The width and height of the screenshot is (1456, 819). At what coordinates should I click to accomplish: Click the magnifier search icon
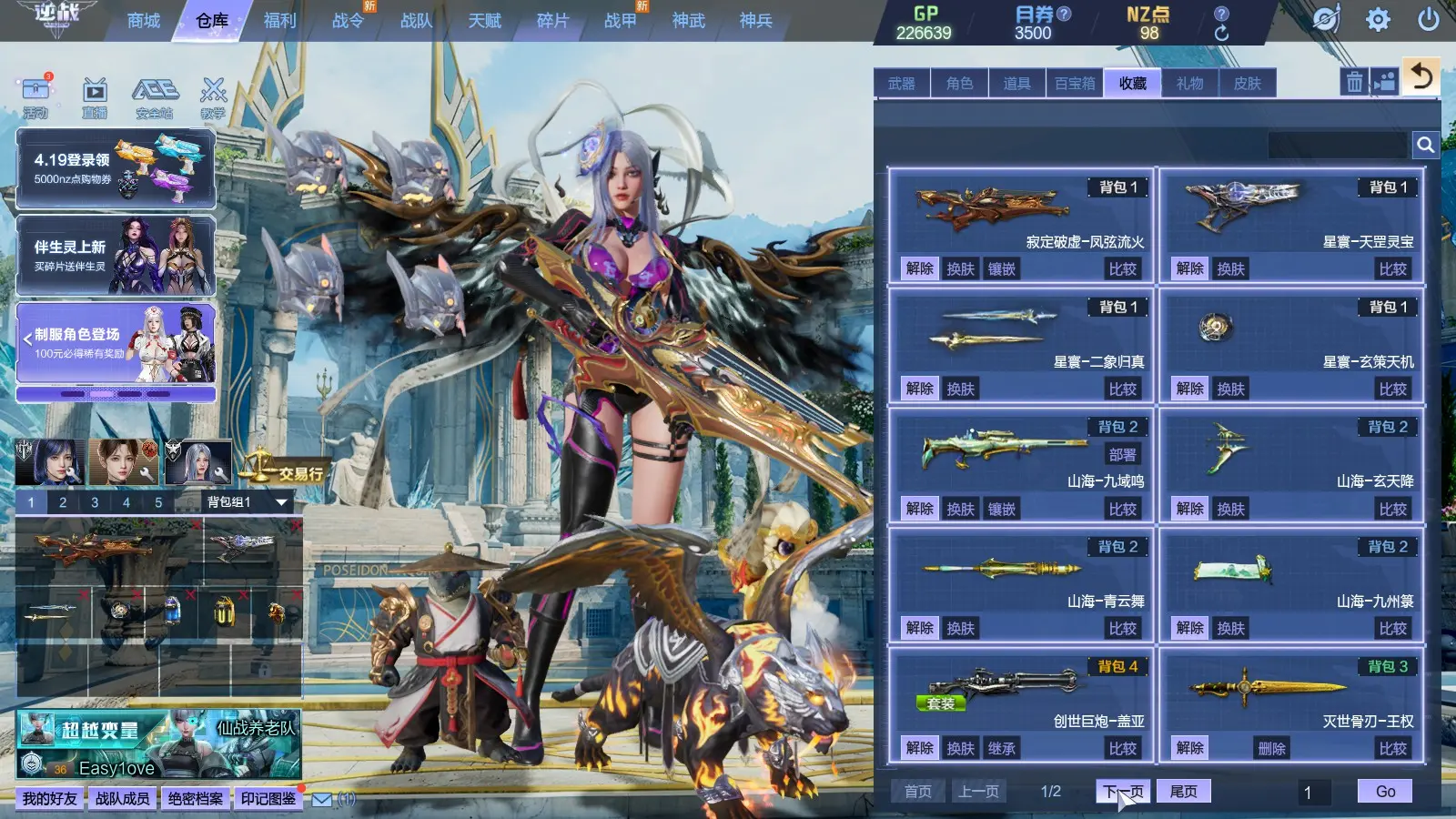1425,144
